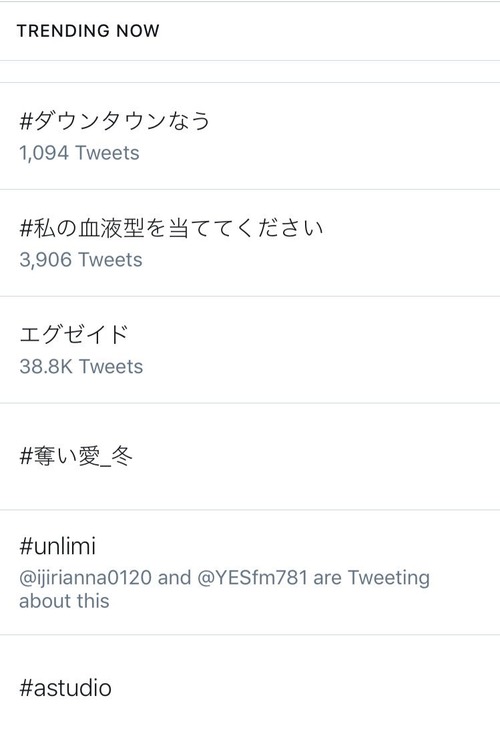Screen dimensions: 500x736
Task: Tap the word 'Tweets' under エグゼイド
Action: tap(111, 367)
